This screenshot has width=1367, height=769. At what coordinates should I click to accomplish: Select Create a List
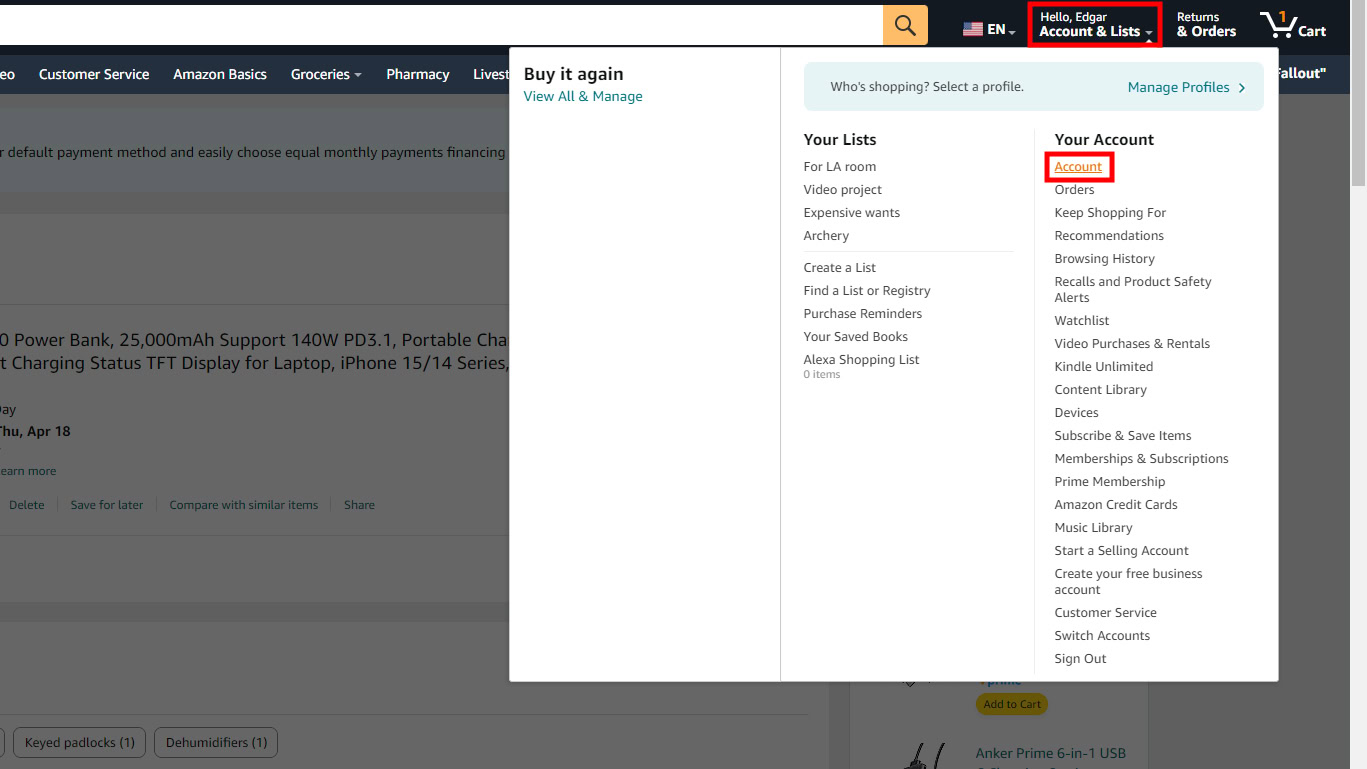pyautogui.click(x=839, y=268)
